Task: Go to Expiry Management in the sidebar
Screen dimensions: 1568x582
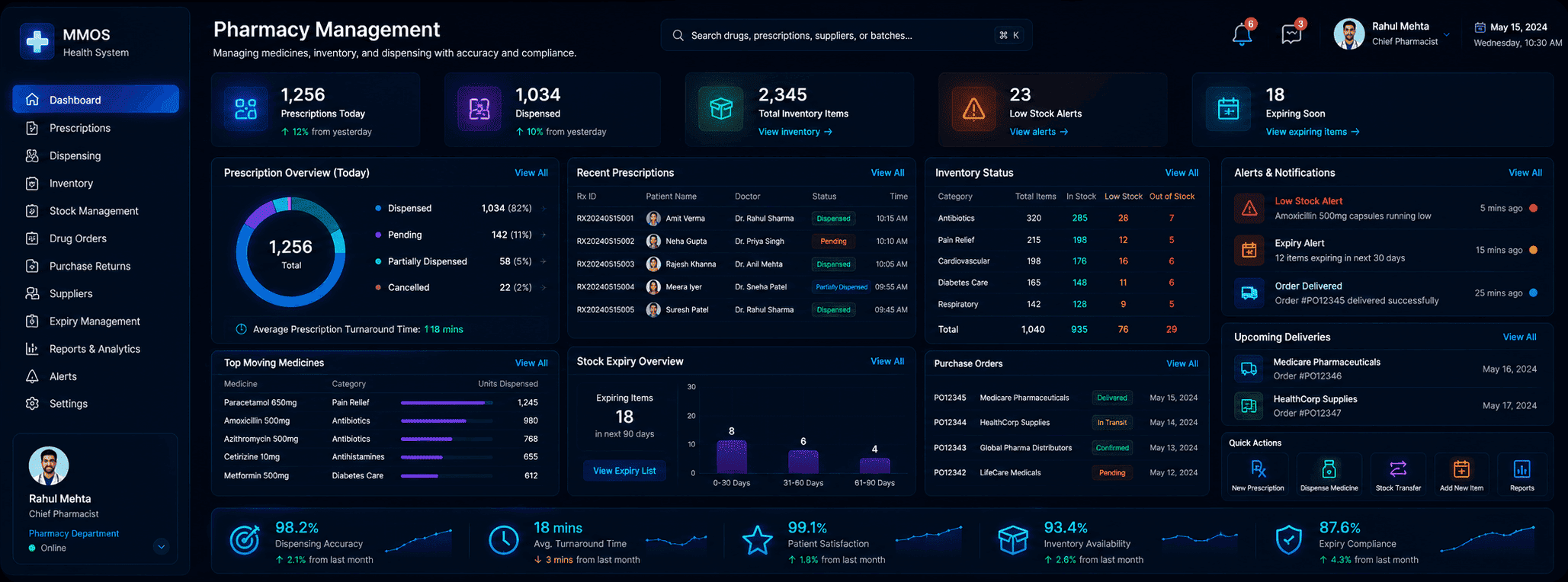Action: [x=96, y=321]
